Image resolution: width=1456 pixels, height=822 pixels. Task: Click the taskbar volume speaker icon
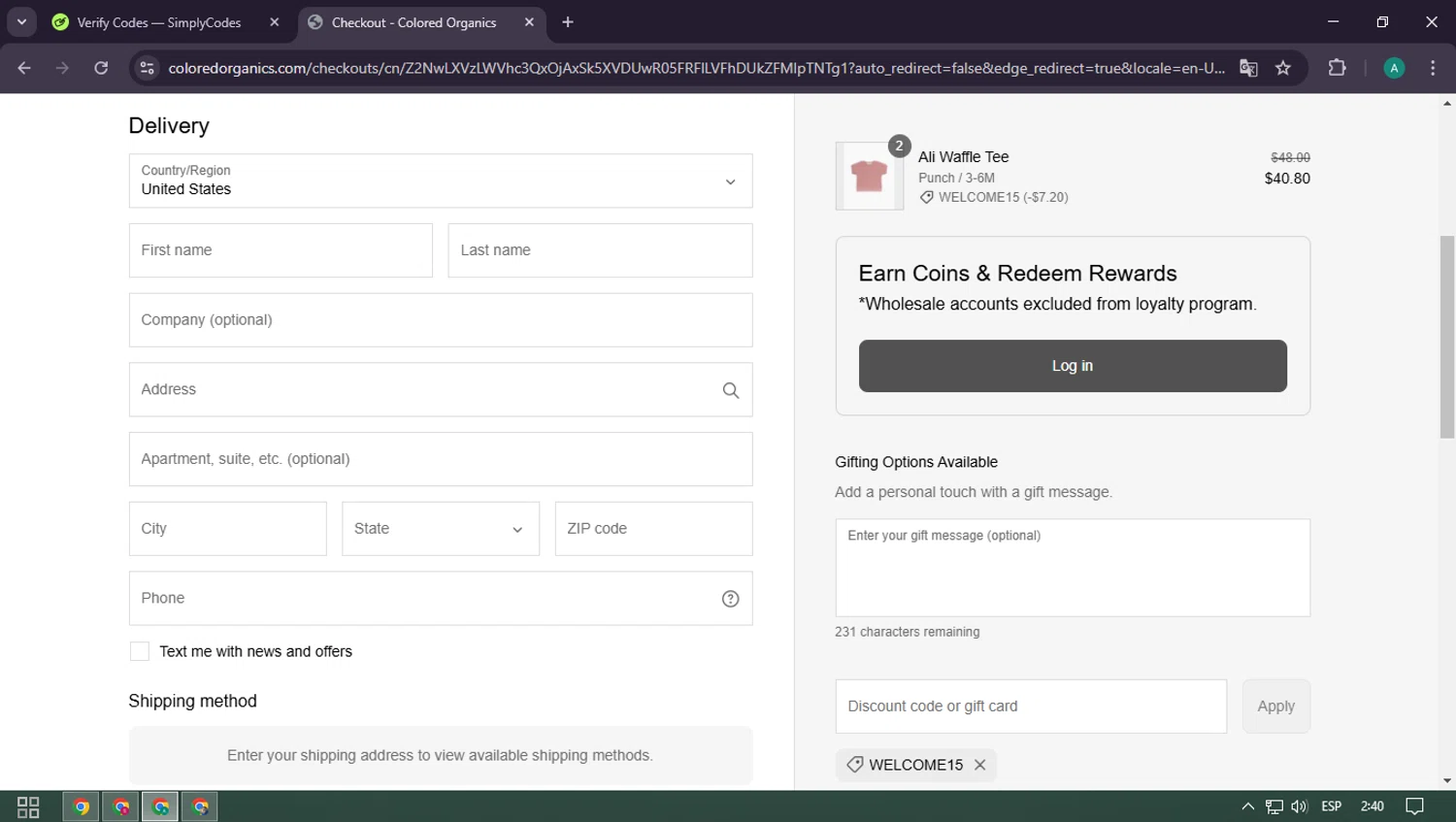point(1300,806)
